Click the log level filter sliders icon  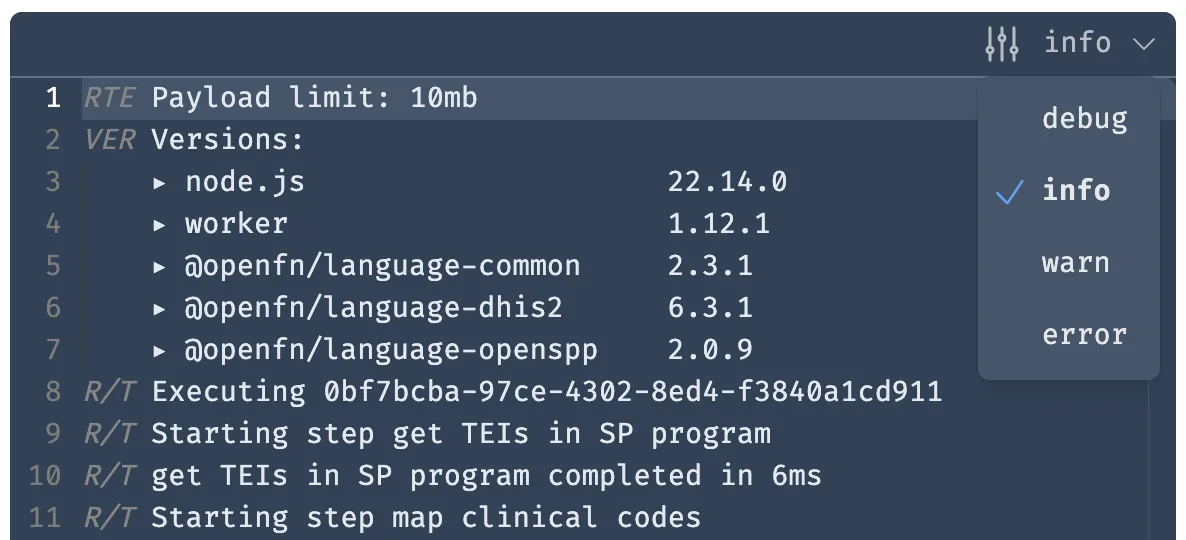tap(1001, 44)
